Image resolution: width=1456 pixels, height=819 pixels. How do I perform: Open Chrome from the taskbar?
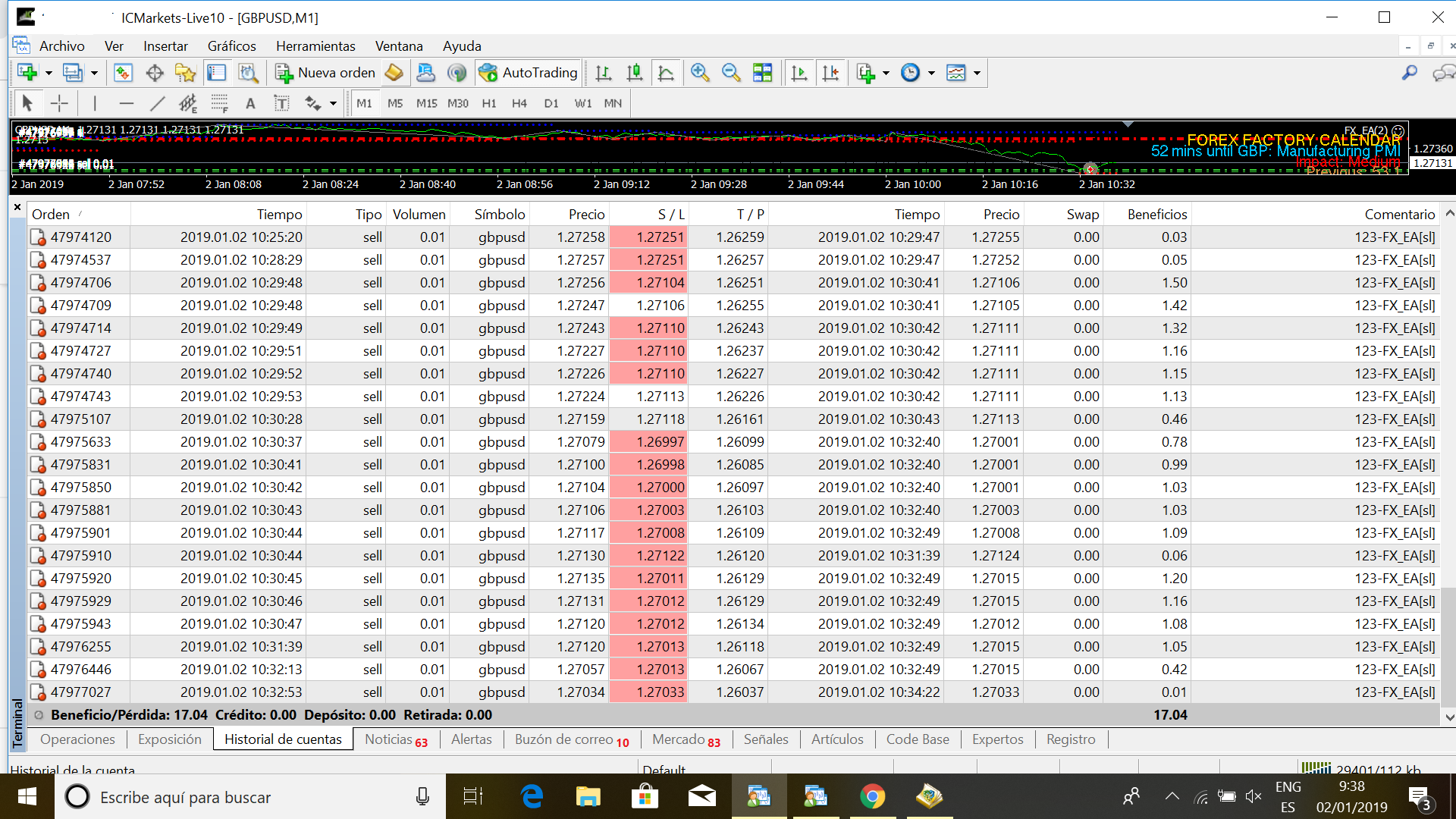[x=872, y=797]
